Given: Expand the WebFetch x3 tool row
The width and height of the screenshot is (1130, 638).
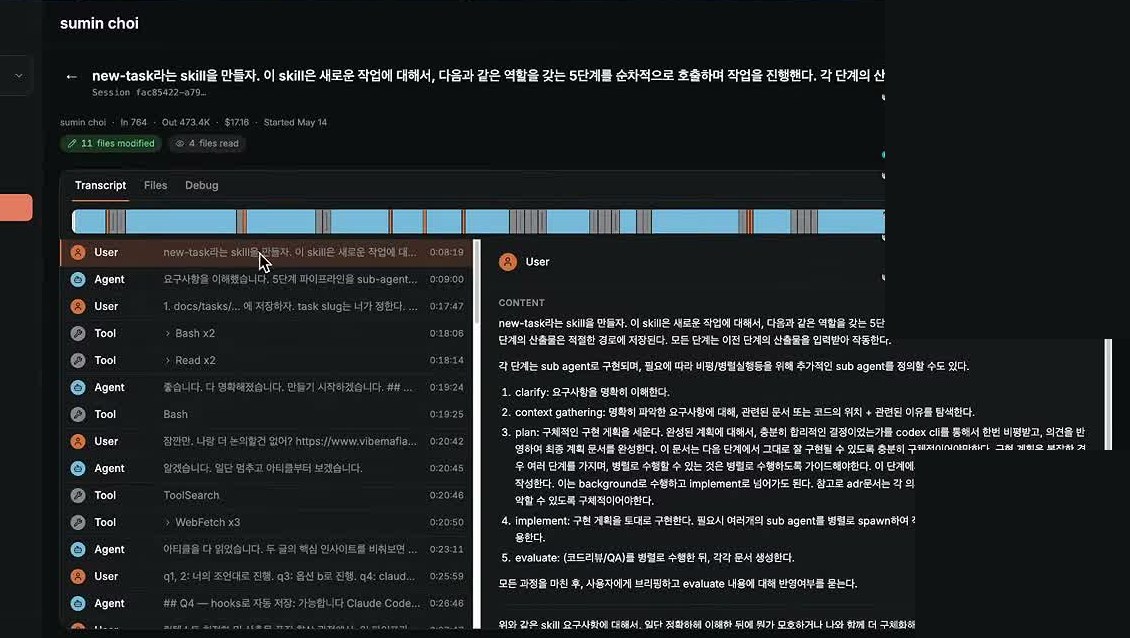Looking at the screenshot, I should [x=267, y=522].
